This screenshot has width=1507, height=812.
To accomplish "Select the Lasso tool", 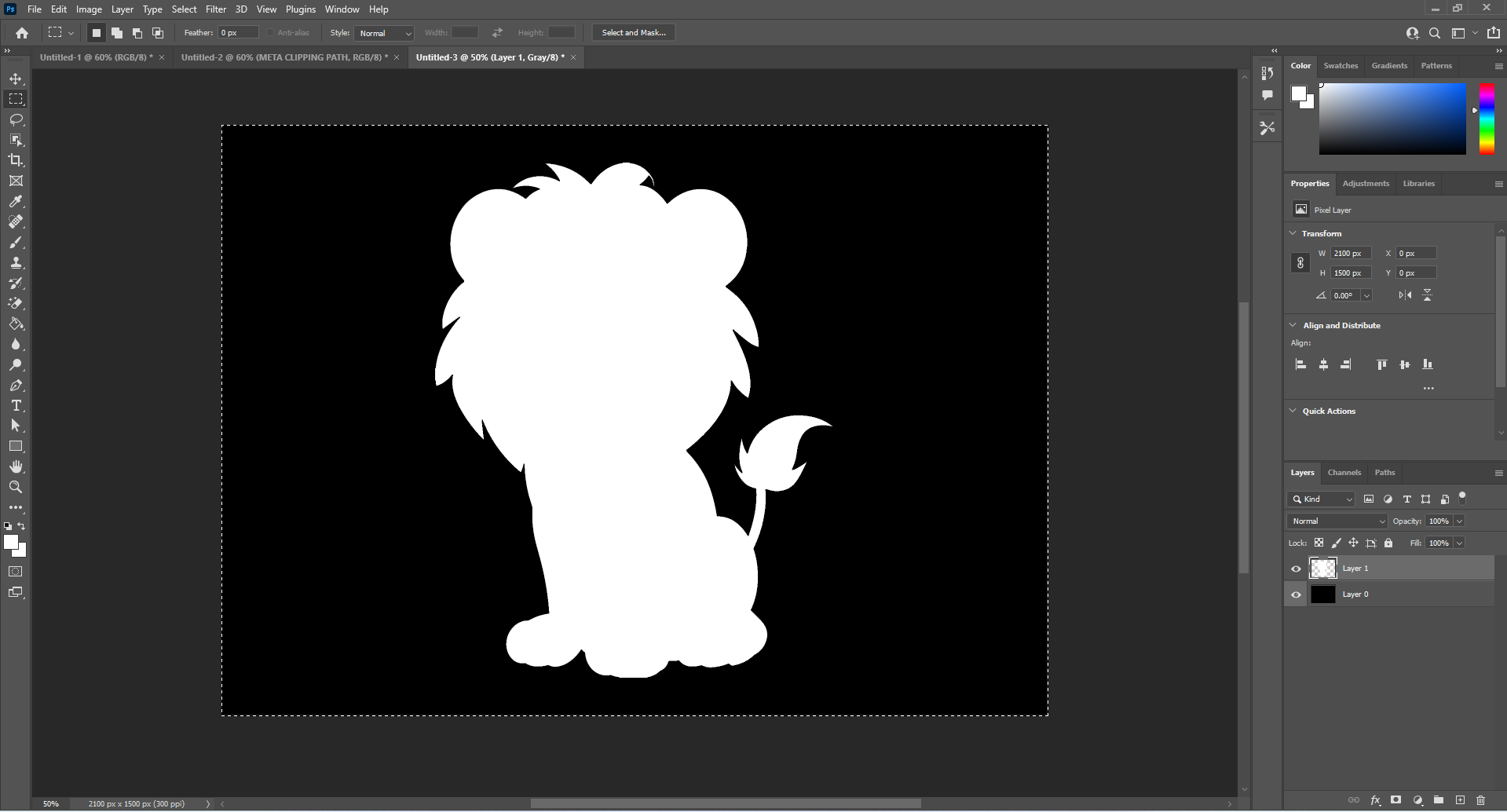I will (x=16, y=119).
